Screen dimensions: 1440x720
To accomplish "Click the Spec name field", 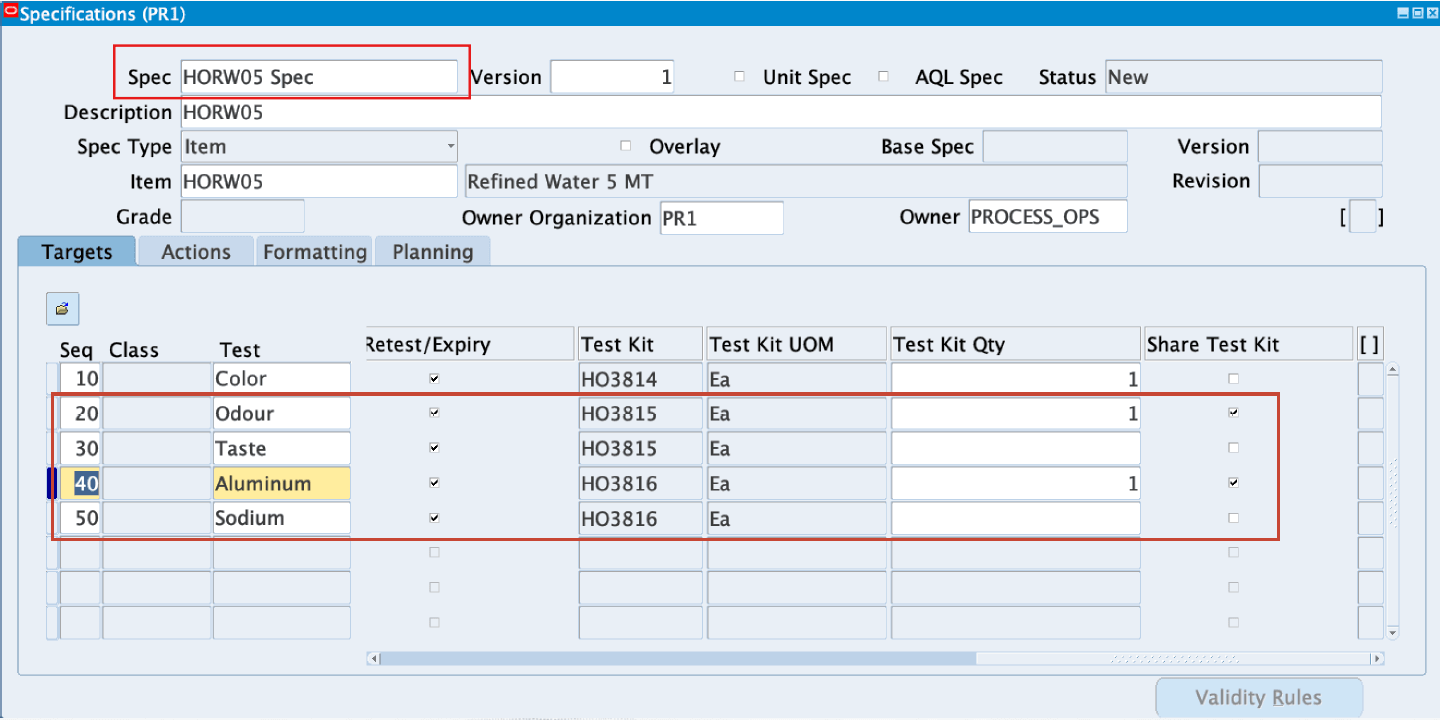I will 319,77.
